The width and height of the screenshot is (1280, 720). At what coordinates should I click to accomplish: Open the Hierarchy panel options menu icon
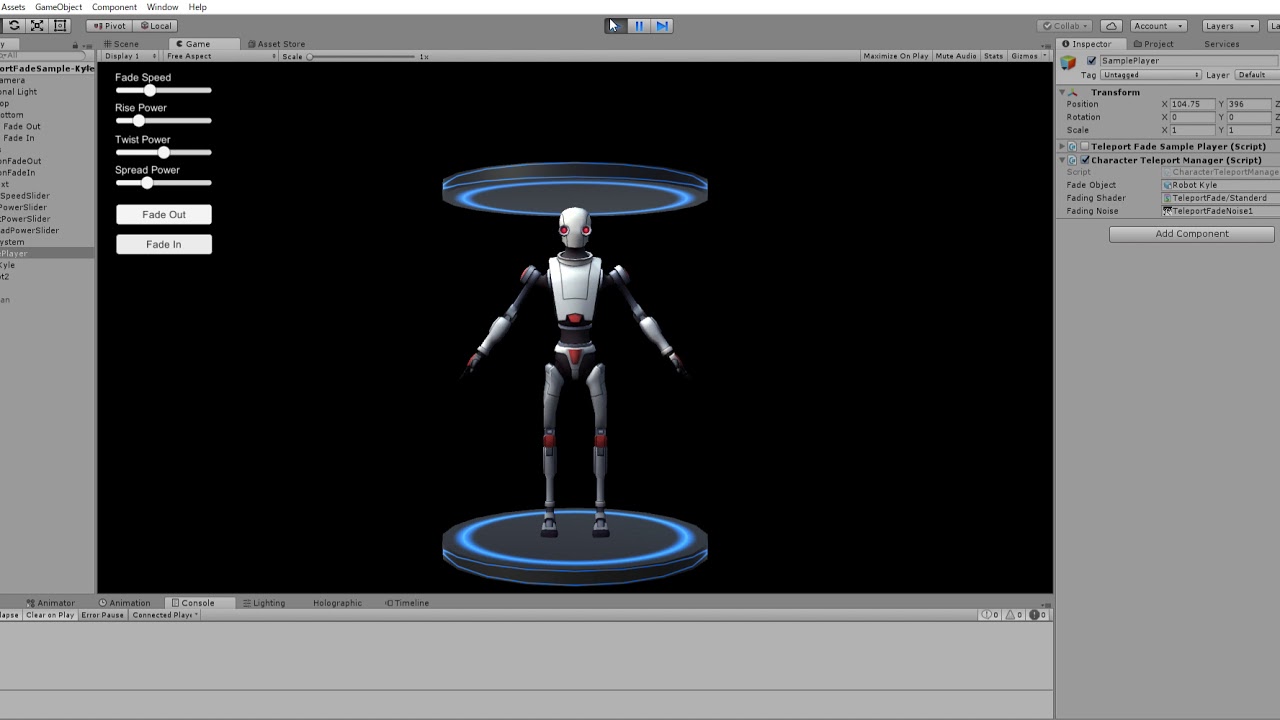click(87, 45)
